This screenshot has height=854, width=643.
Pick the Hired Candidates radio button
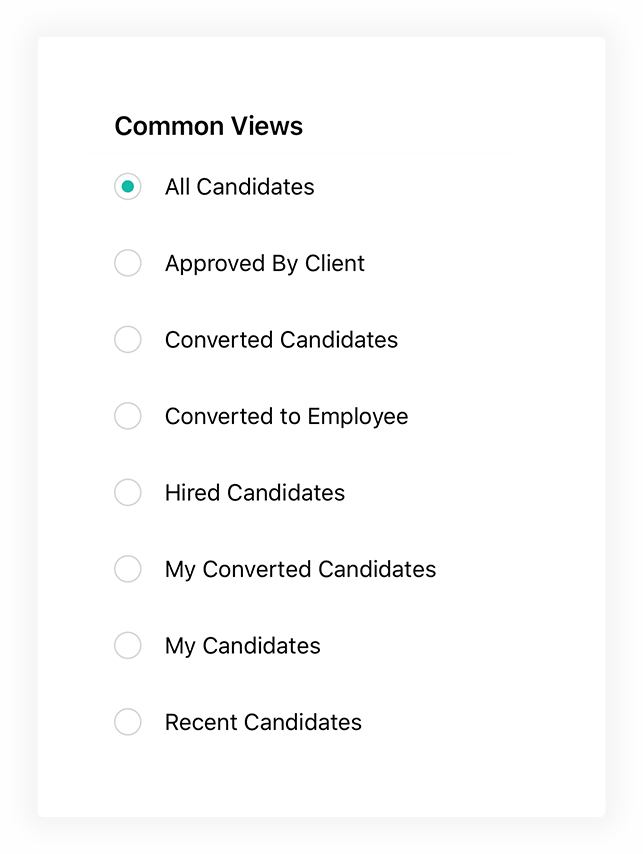click(128, 493)
